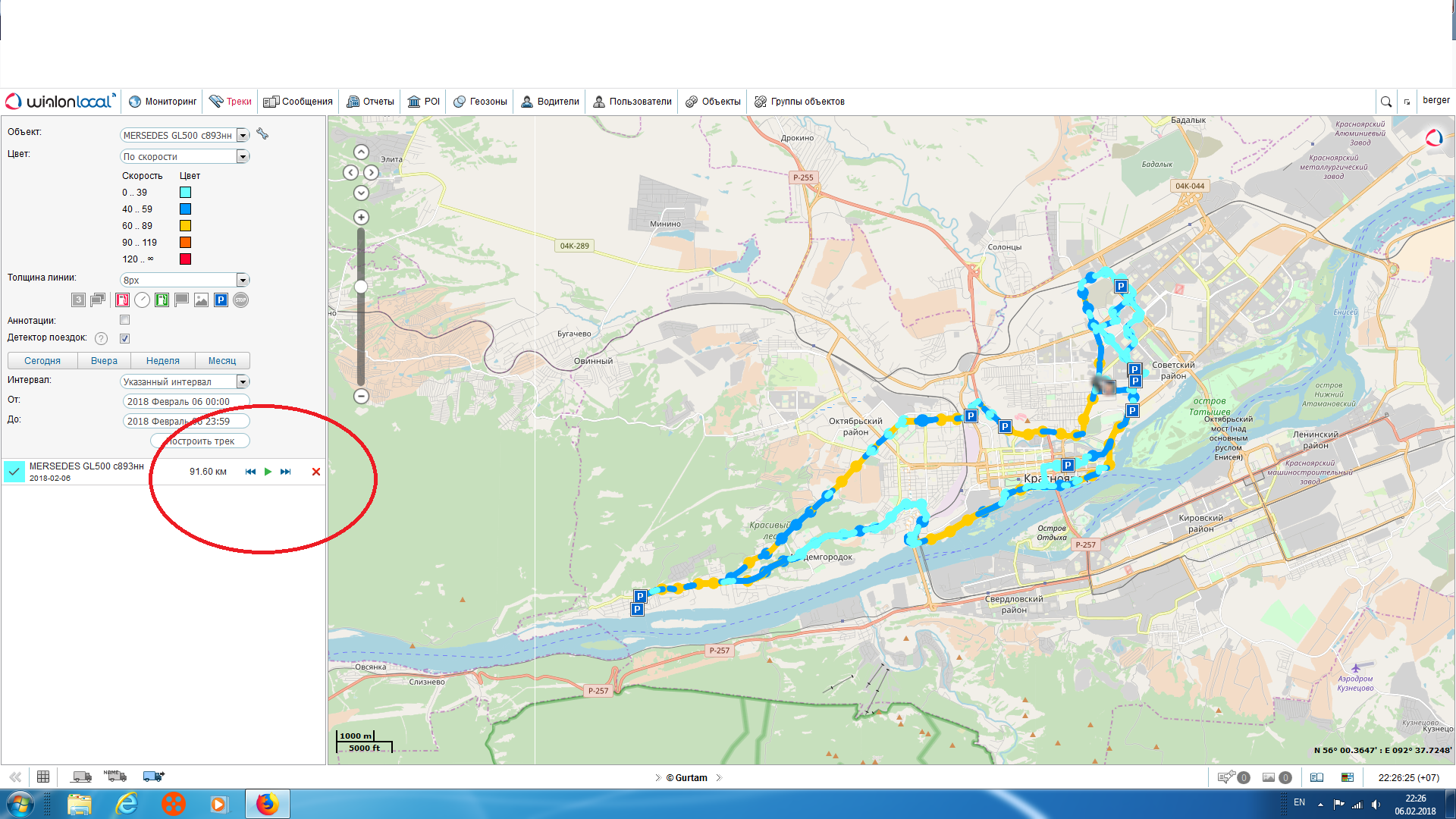Viewport: 1456px width, 819px height.
Task: Open object properties with wrench icon
Action: pyautogui.click(x=262, y=134)
